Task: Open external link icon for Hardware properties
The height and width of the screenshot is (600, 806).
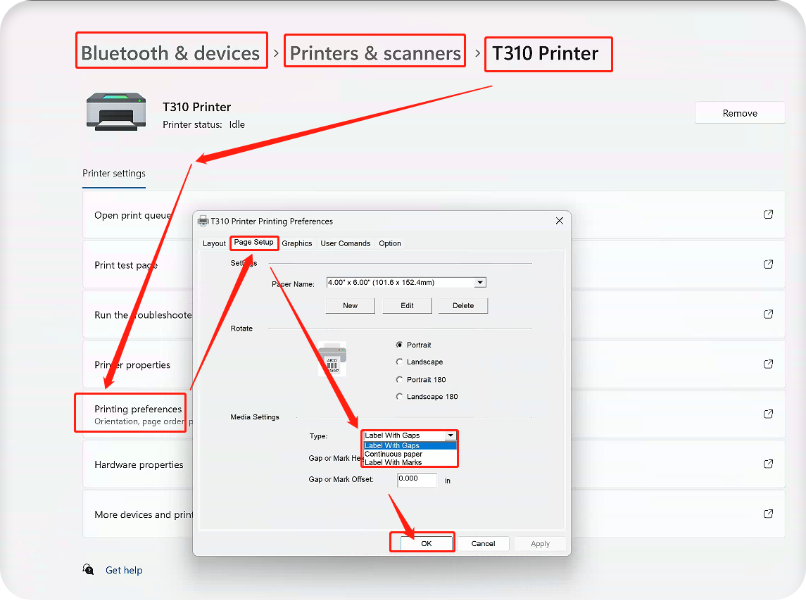Action: [x=768, y=464]
